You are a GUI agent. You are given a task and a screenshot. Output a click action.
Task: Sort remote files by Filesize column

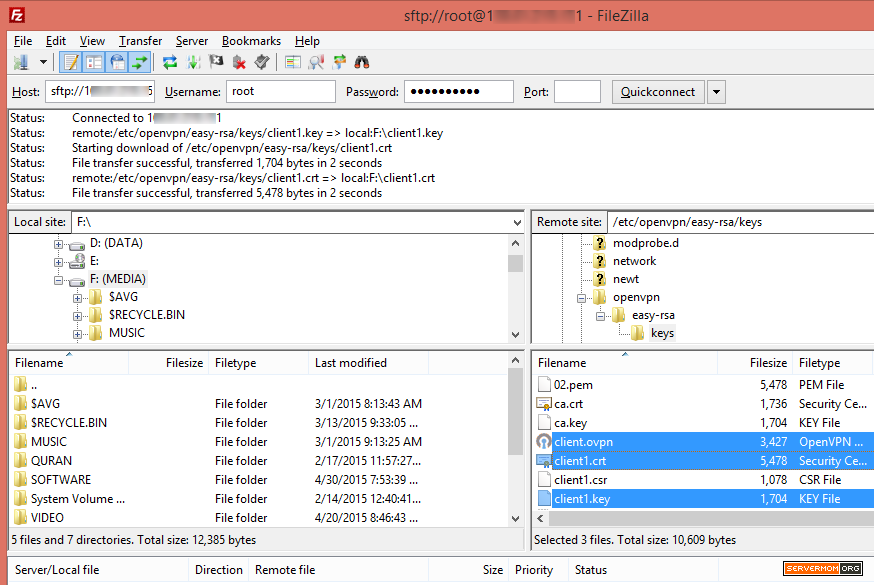(756, 363)
